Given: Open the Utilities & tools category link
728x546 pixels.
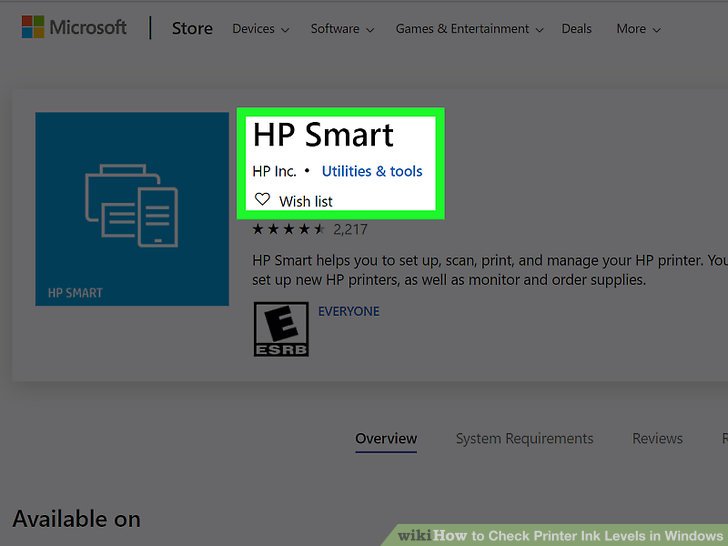Looking at the screenshot, I should coord(372,171).
